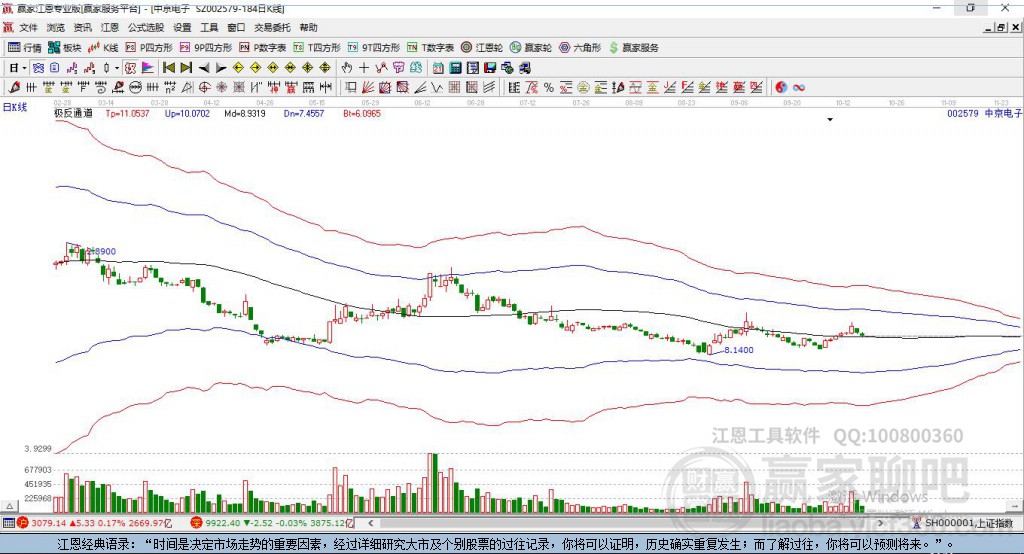Open the P数字表 tool
The image size is (1024, 554).
click(x=263, y=48)
